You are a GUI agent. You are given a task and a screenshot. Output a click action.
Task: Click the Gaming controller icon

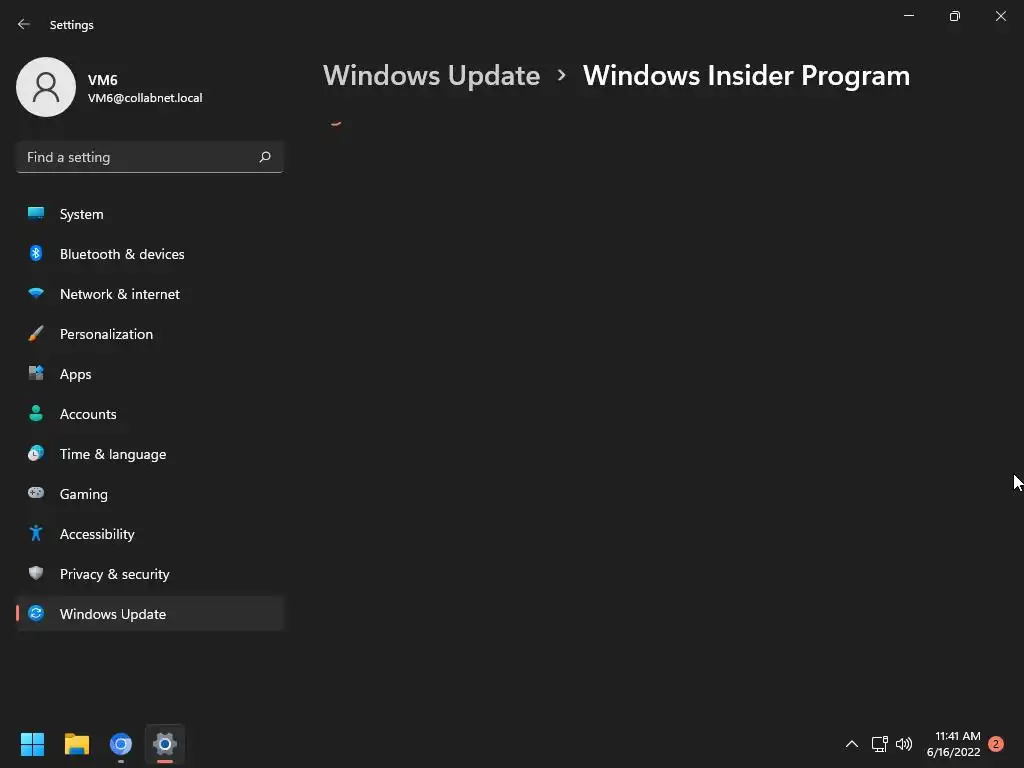(x=36, y=493)
